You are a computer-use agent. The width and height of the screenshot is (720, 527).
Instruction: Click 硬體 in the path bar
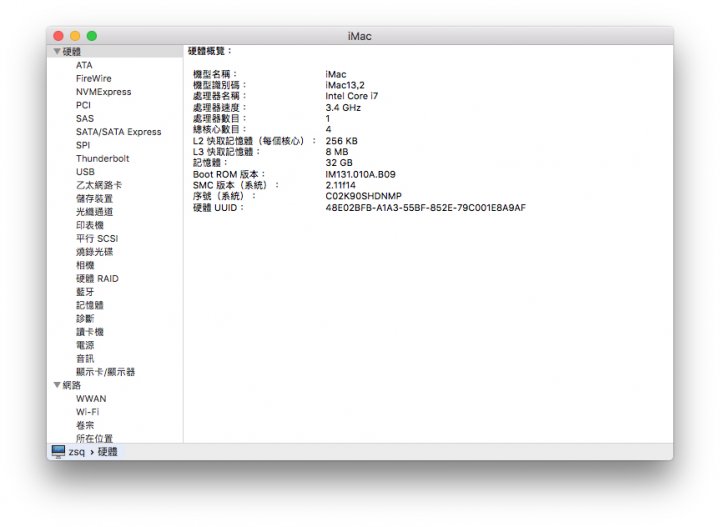[x=107, y=452]
